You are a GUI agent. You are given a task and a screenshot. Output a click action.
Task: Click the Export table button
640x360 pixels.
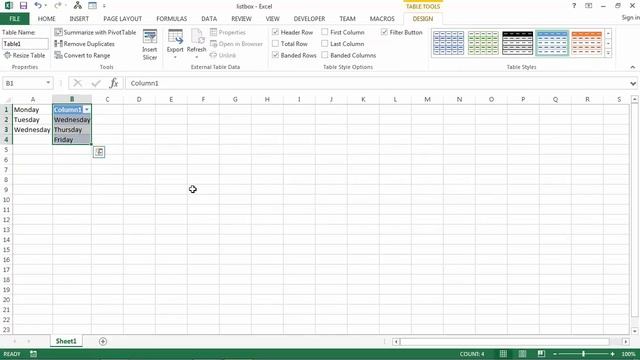click(x=175, y=44)
